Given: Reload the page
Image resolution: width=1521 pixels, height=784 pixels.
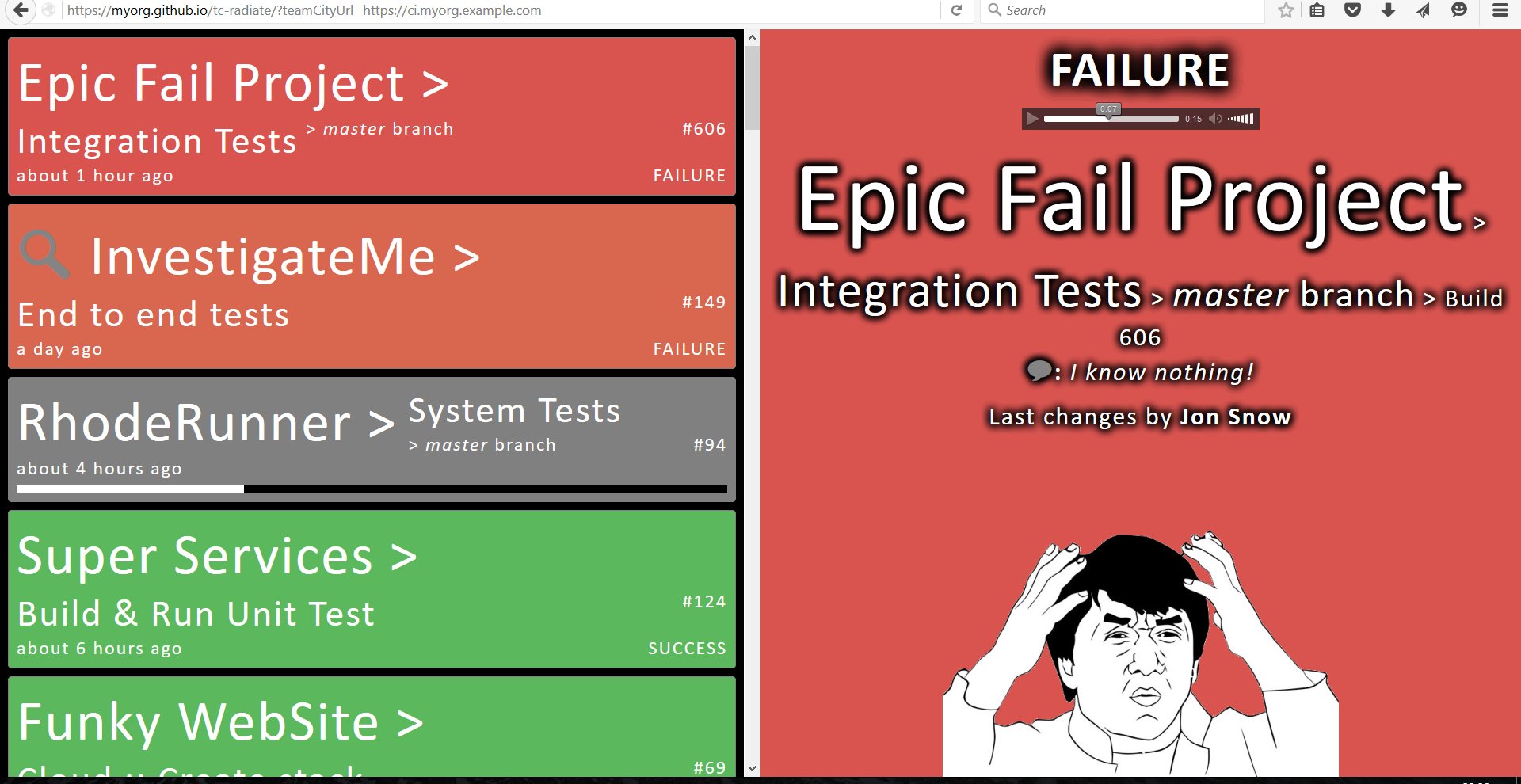Looking at the screenshot, I should click(956, 10).
